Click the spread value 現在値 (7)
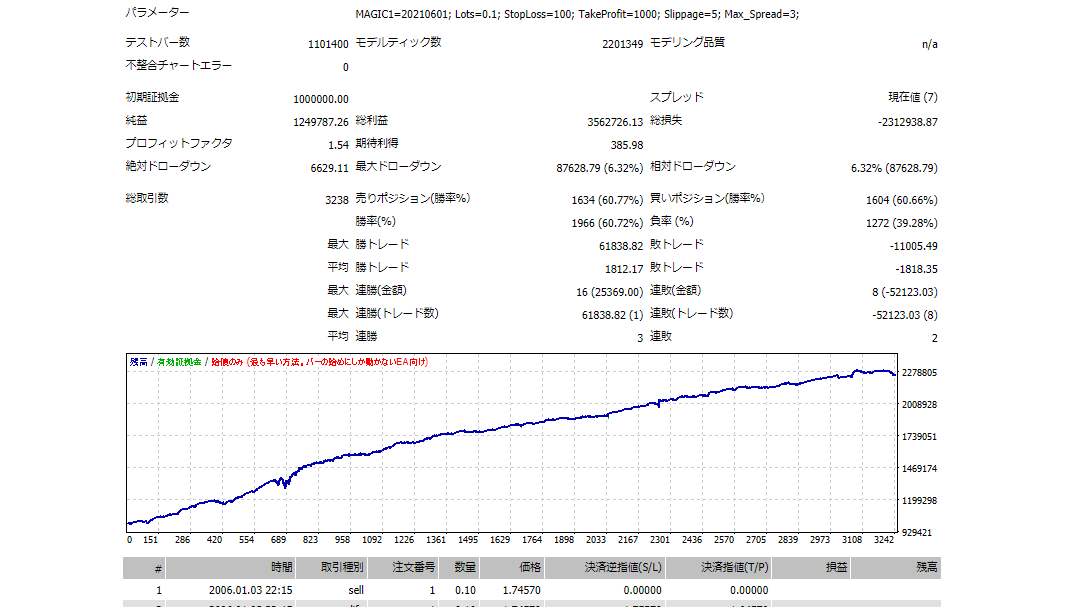 click(913, 97)
